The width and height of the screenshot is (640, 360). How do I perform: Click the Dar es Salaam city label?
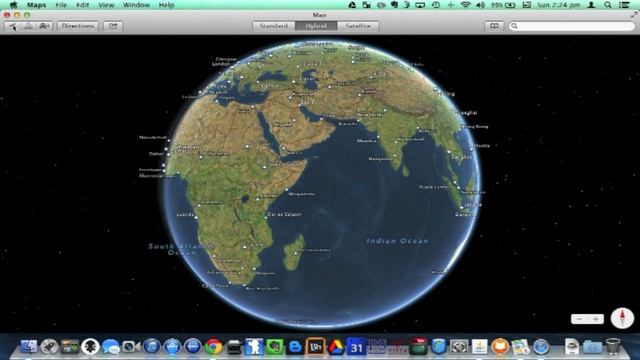[284, 214]
